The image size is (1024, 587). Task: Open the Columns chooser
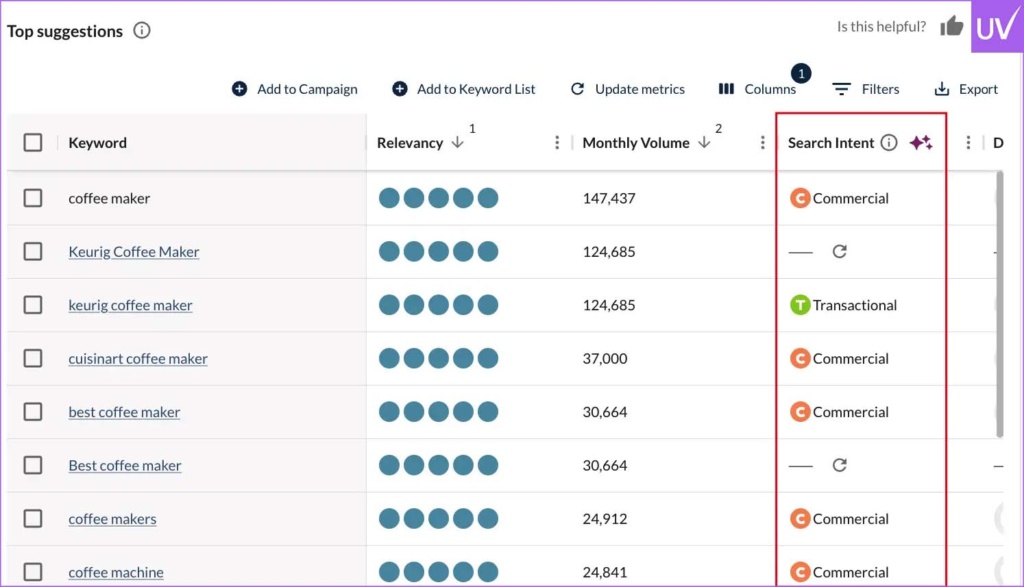click(x=758, y=89)
